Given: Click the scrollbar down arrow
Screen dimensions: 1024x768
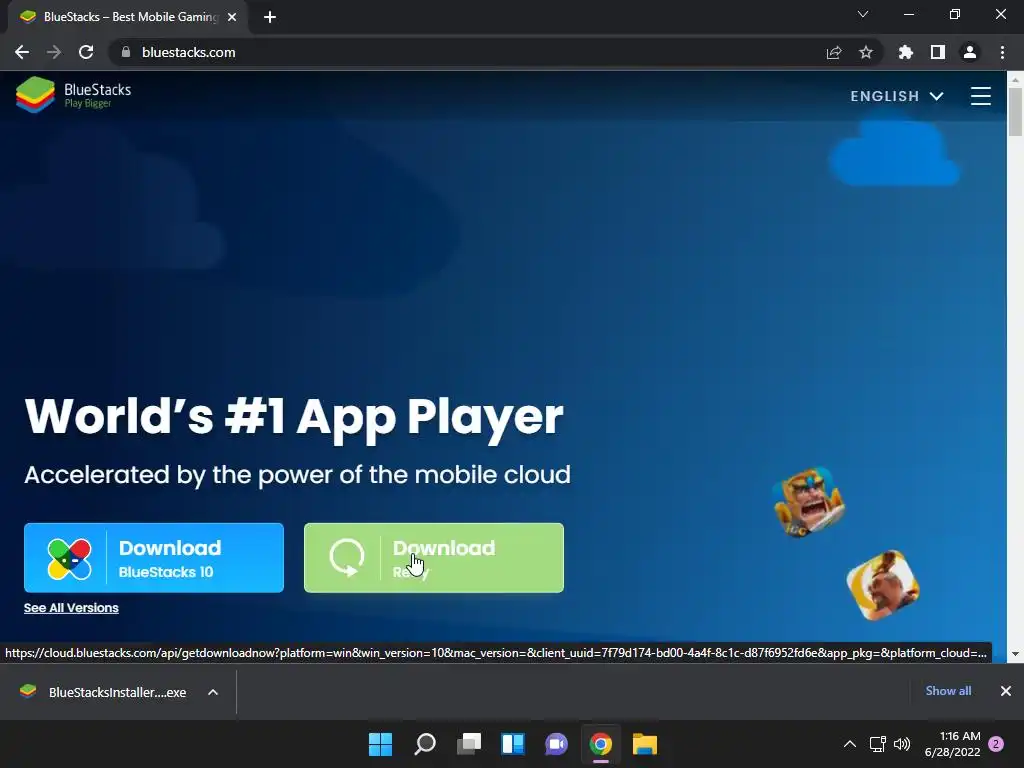Looking at the screenshot, I should click(1015, 654).
